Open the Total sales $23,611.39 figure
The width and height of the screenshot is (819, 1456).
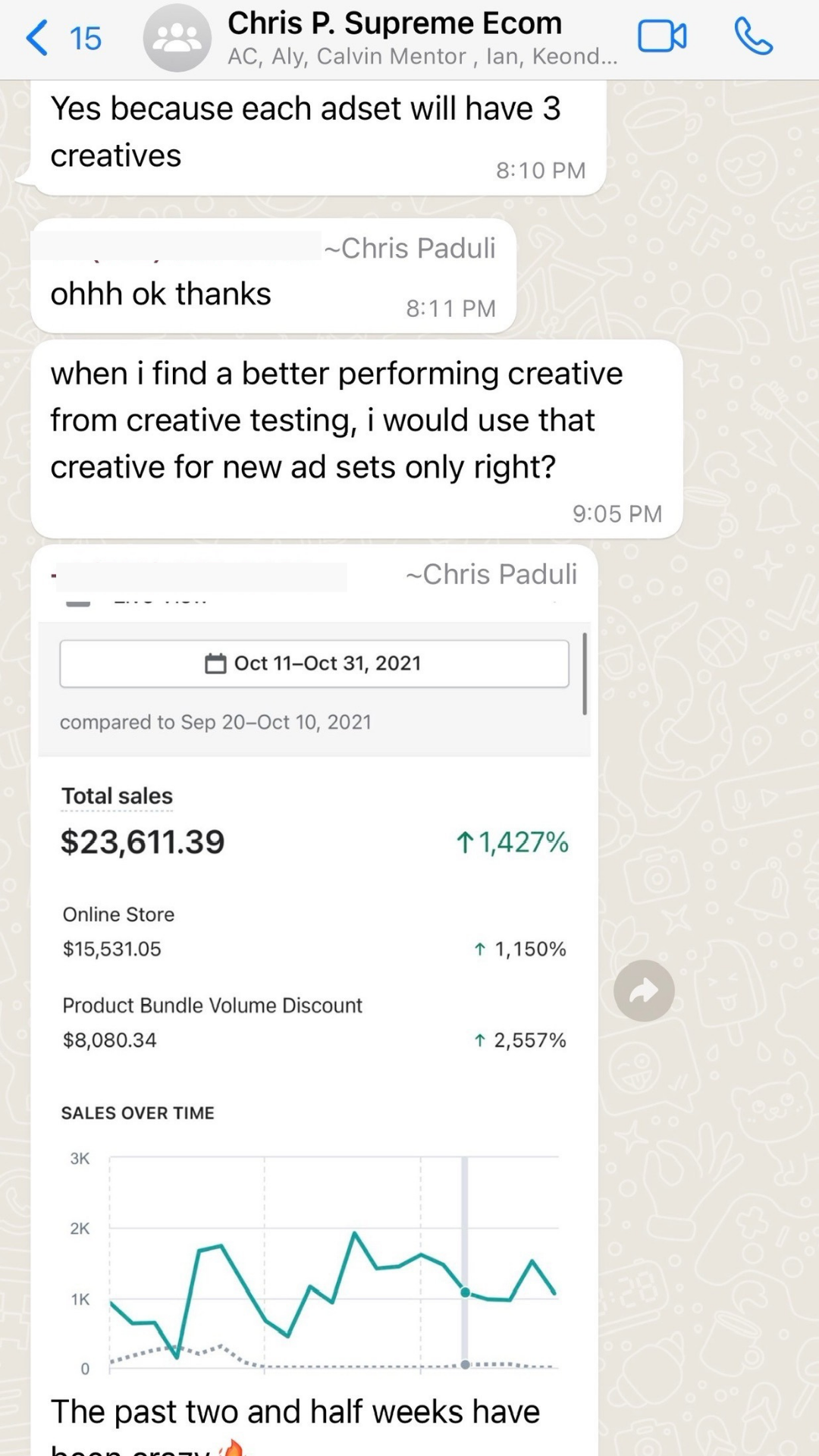(143, 842)
